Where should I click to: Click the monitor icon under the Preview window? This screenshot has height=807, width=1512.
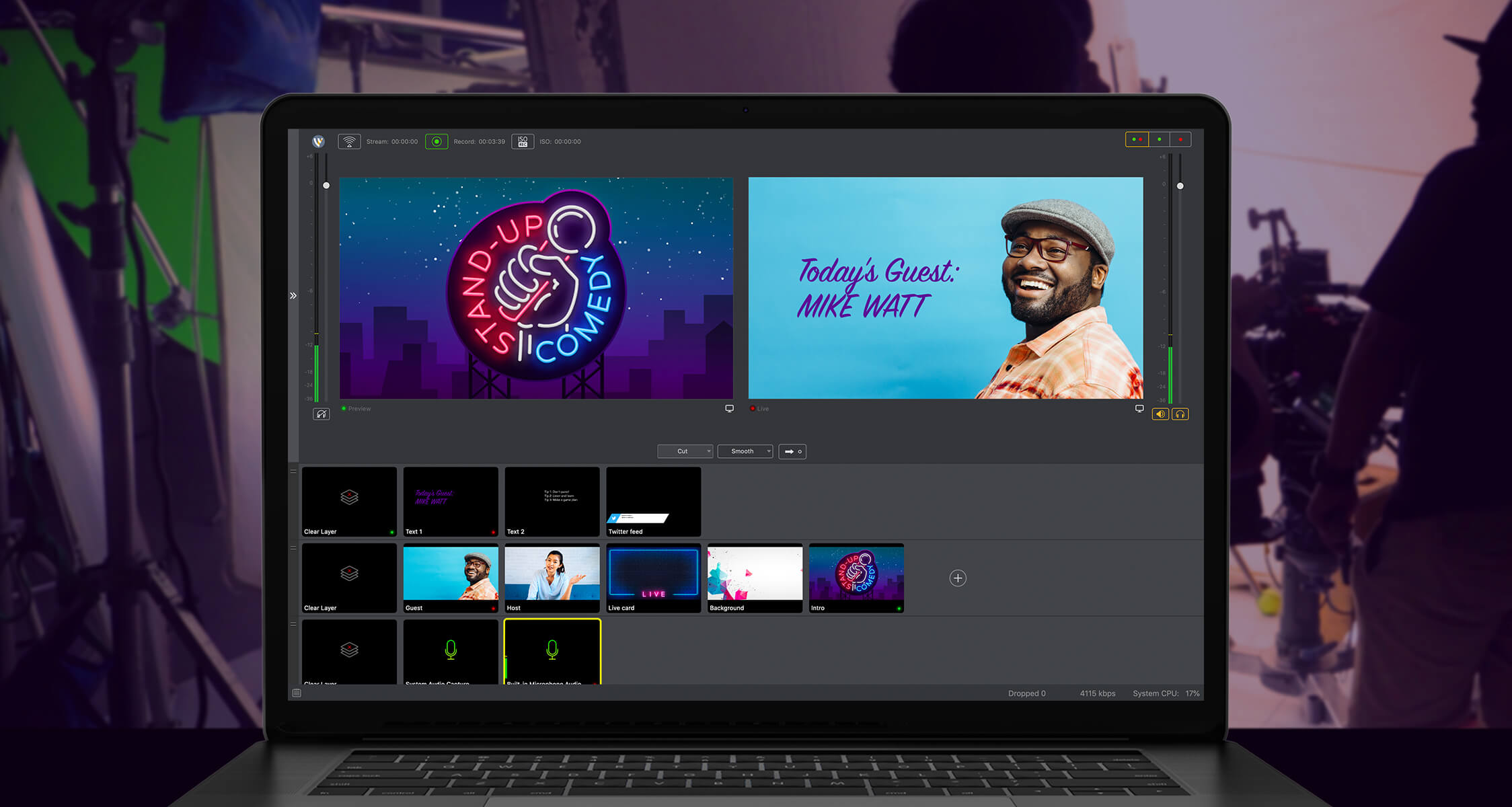pyautogui.click(x=729, y=408)
